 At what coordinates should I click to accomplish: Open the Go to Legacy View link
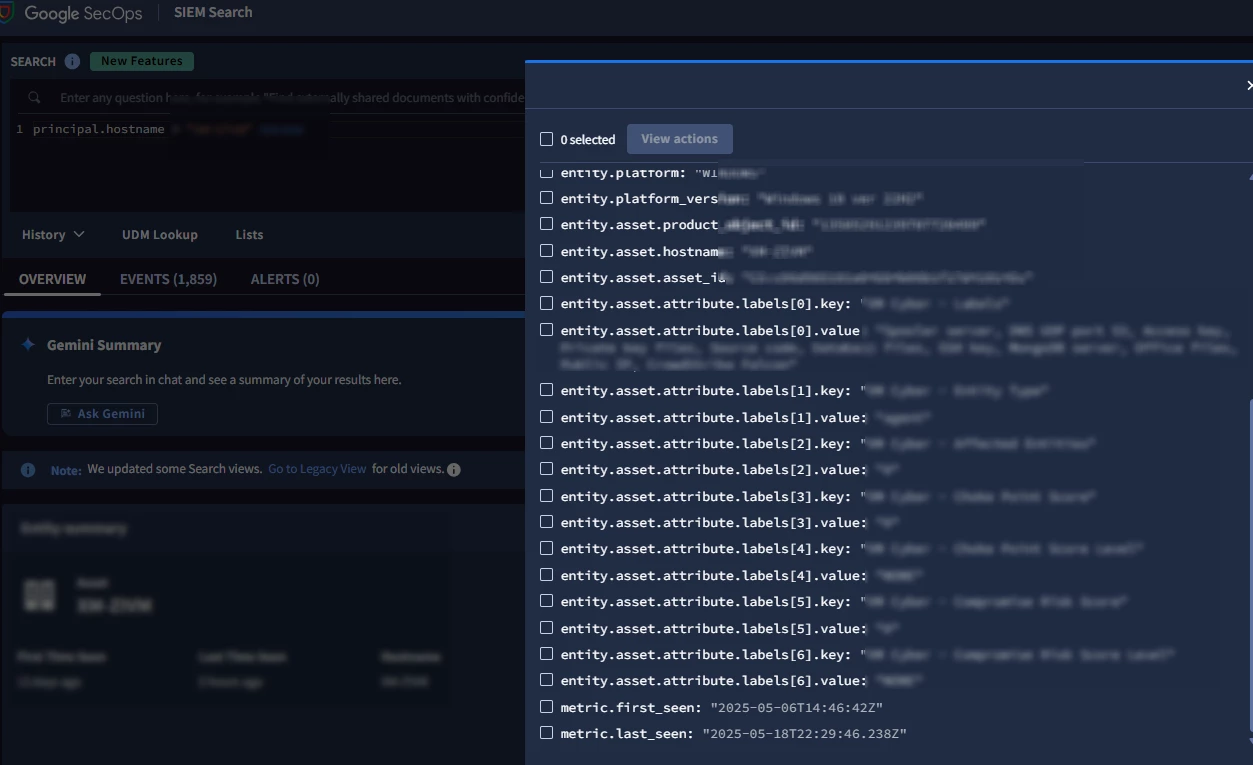tap(317, 469)
